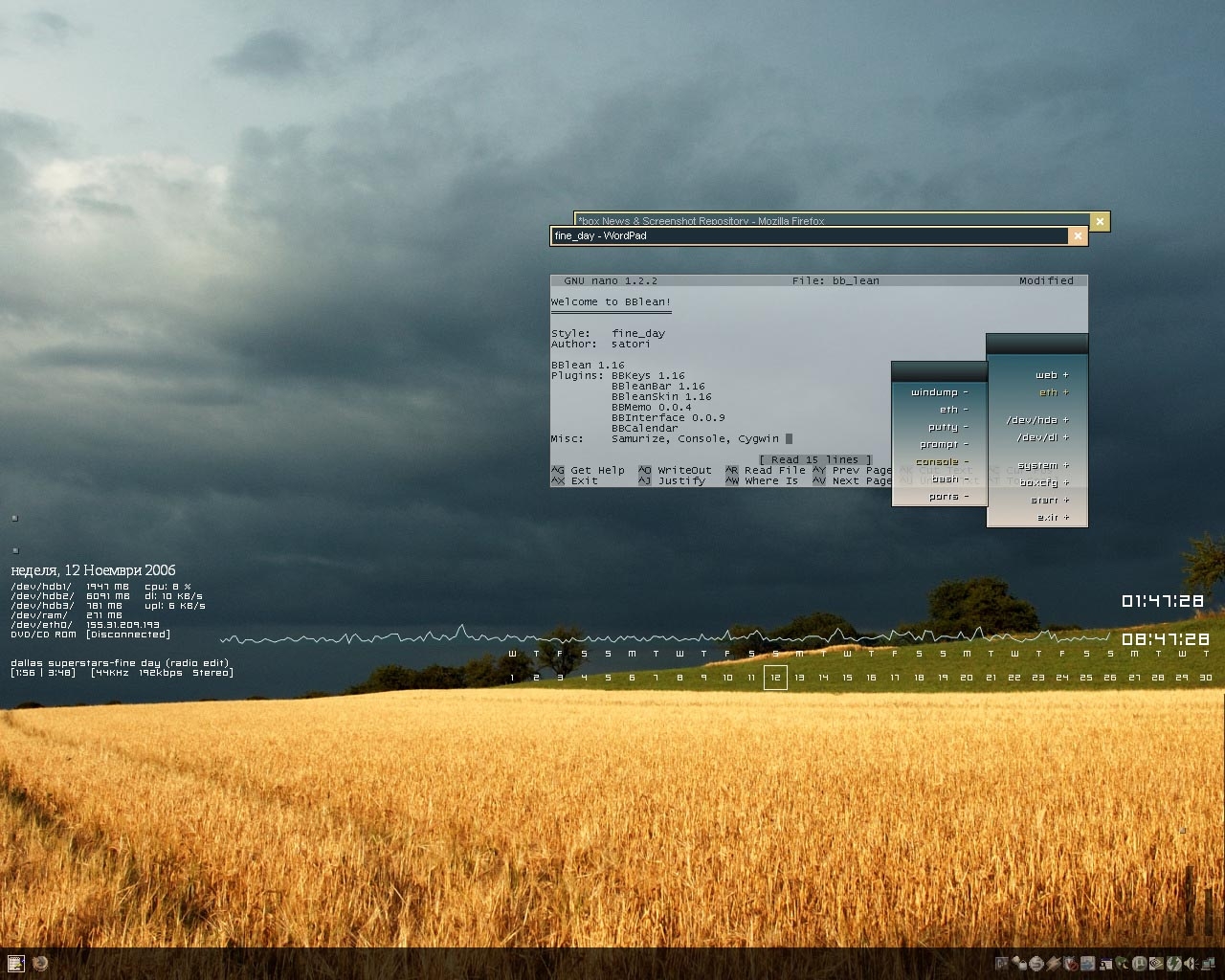Viewport: 1225px width, 980px height.
Task: Click the uTorrent tray icon
Action: point(1139,964)
